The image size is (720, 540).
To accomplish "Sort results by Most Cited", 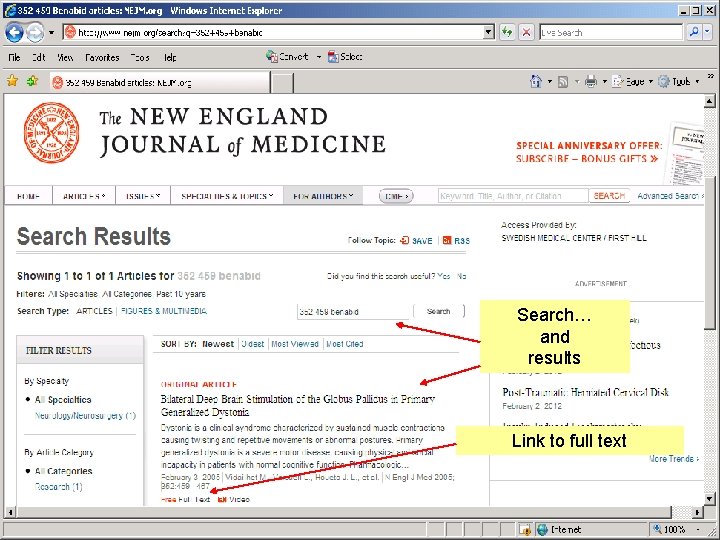I will (345, 344).
